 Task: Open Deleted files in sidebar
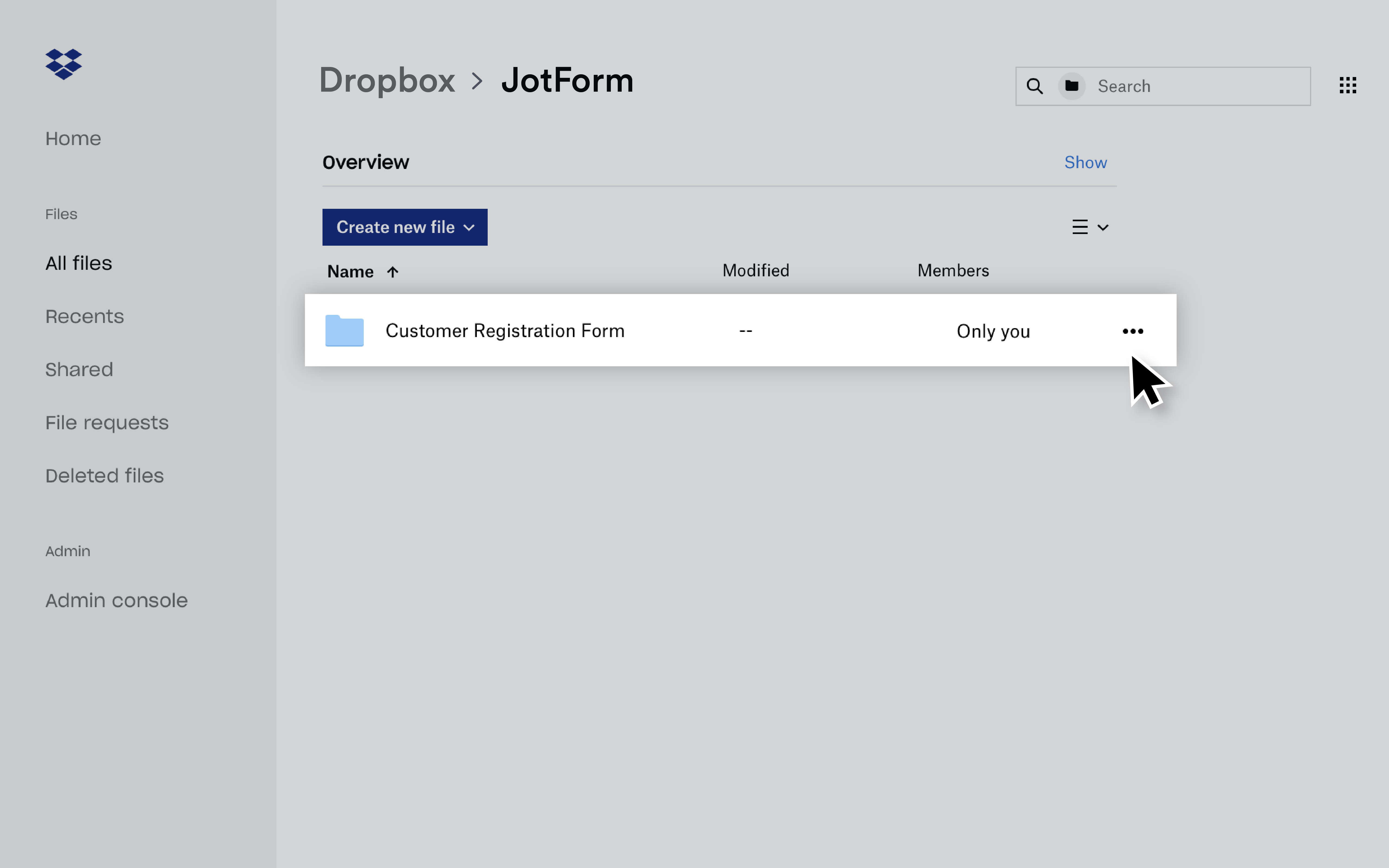(104, 475)
